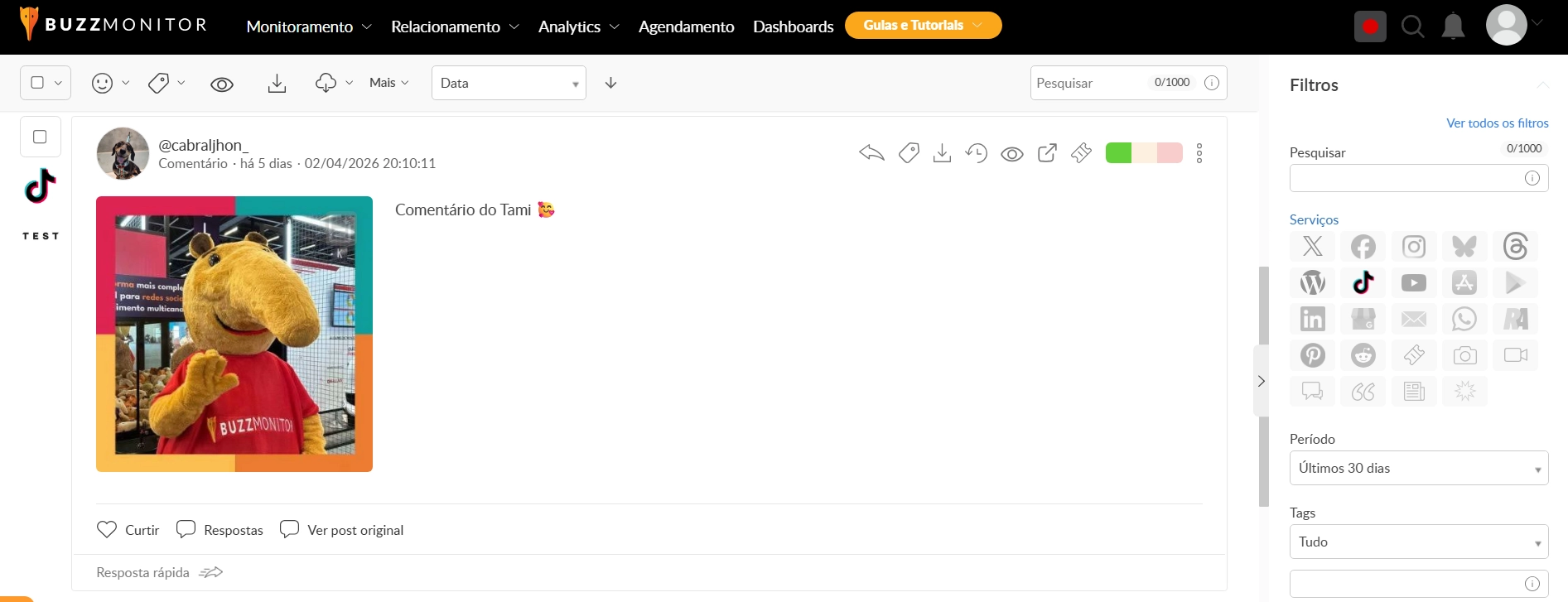This screenshot has height=602, width=1568.
Task: Open the Data sort dropdown
Action: 509,83
